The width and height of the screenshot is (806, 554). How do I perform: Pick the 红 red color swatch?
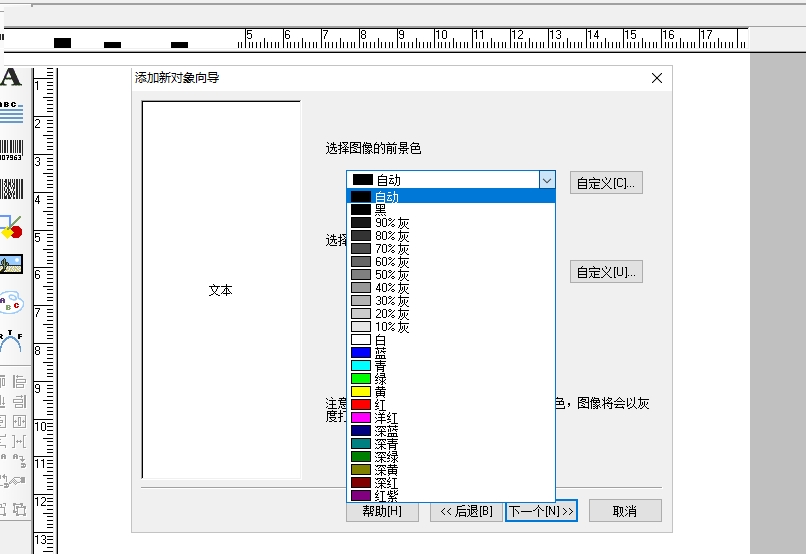tap(361, 404)
